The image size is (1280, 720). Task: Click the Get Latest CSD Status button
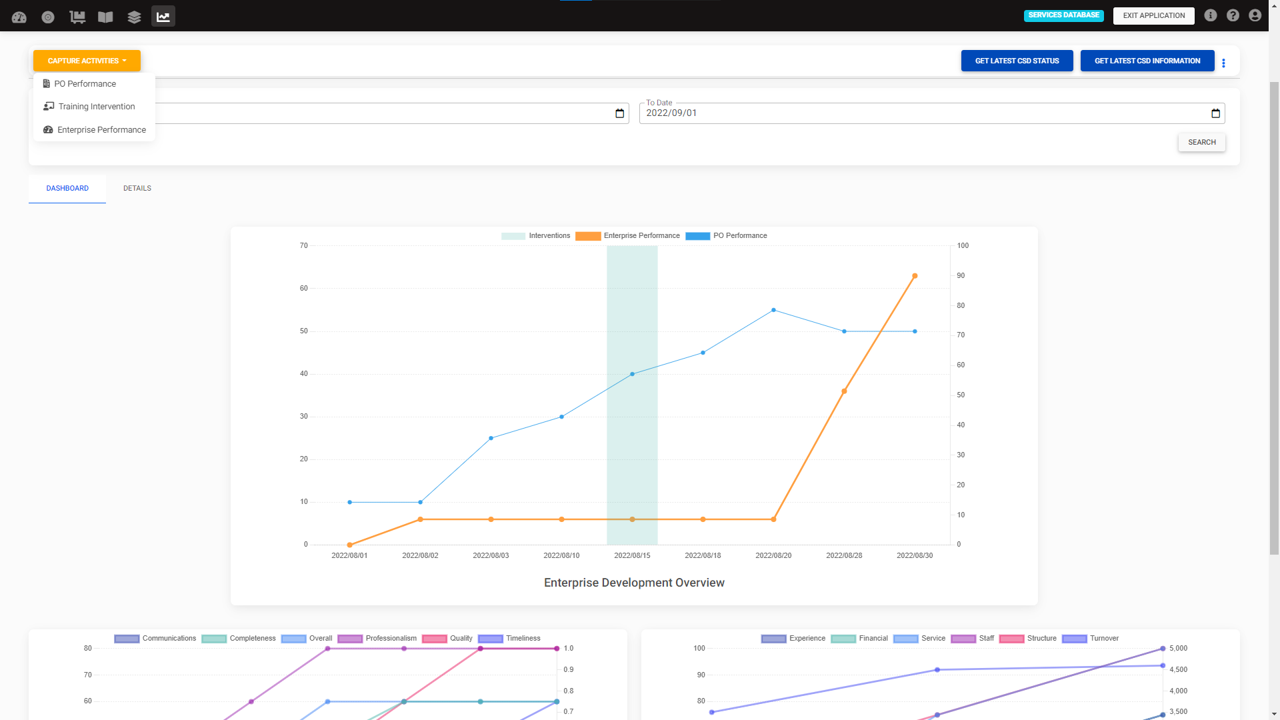pyautogui.click(x=1016, y=61)
